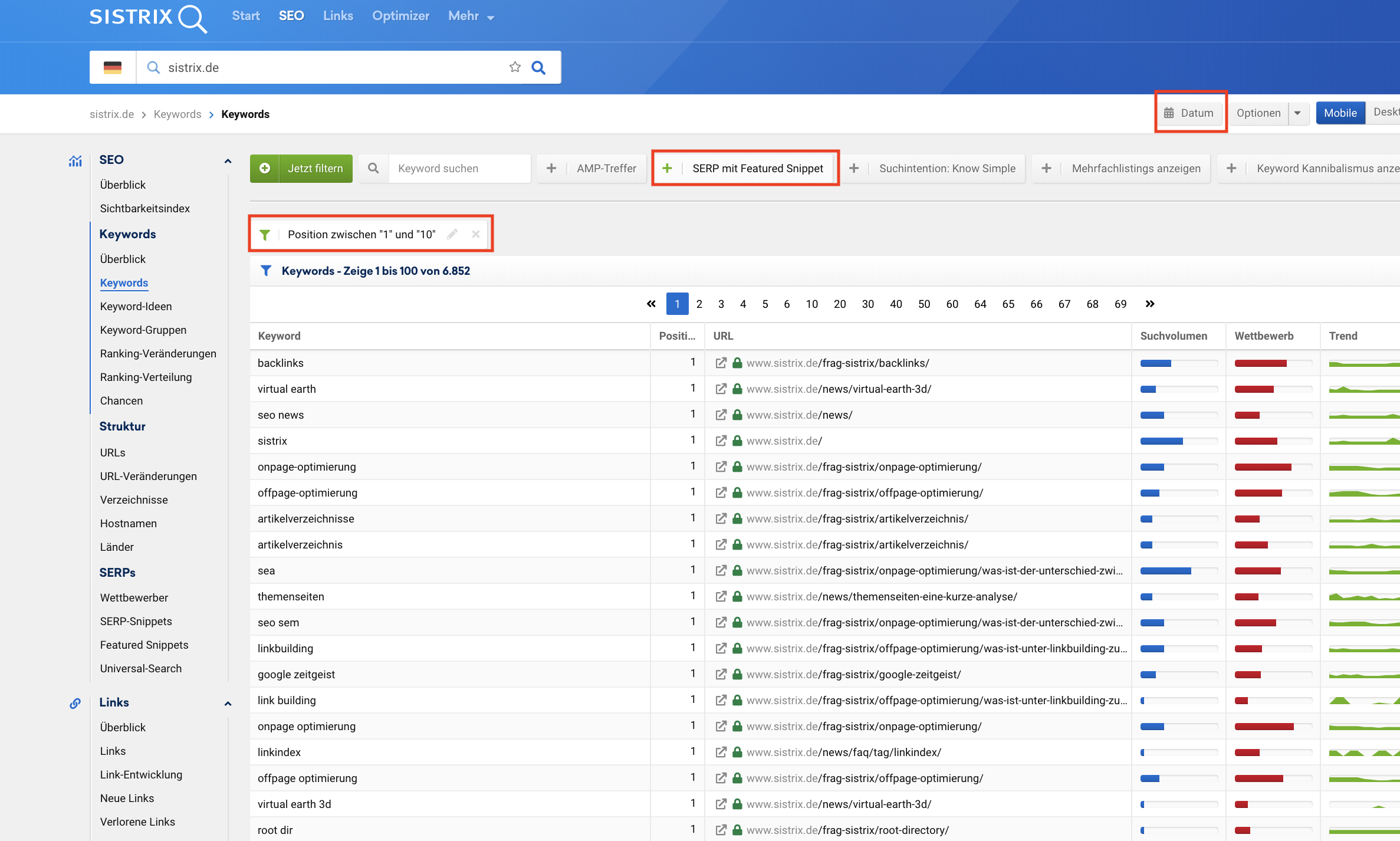This screenshot has height=841, width=1400.
Task: Go to page 2 of results
Action: (699, 304)
